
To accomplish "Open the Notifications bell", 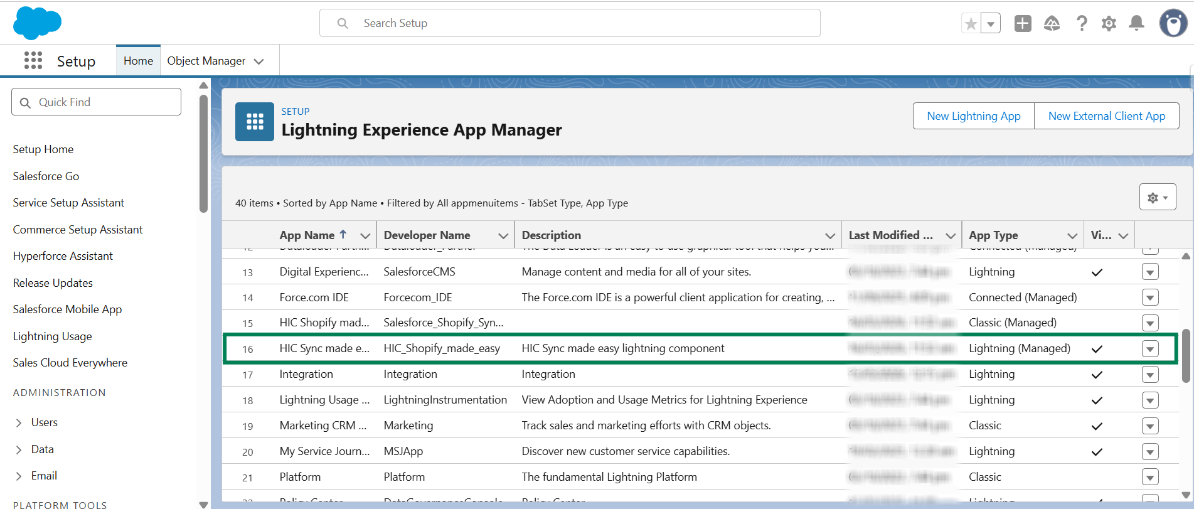I will point(1137,24).
